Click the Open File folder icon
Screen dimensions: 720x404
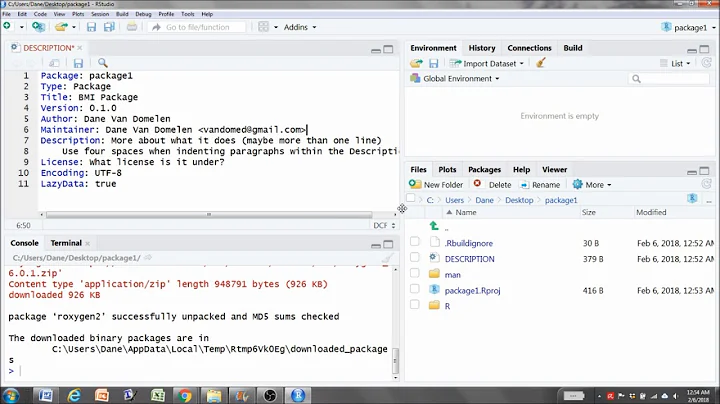pyautogui.click(x=61, y=27)
